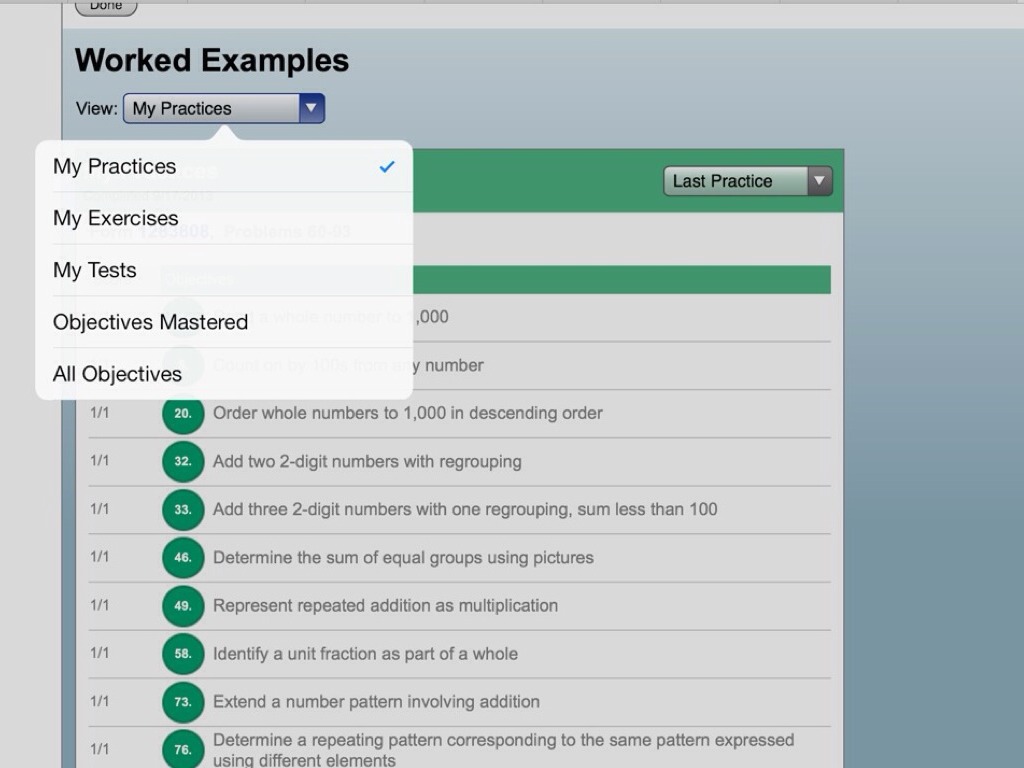1024x768 pixels.
Task: Pick All Objectives from the view menu
Action: coord(224,375)
